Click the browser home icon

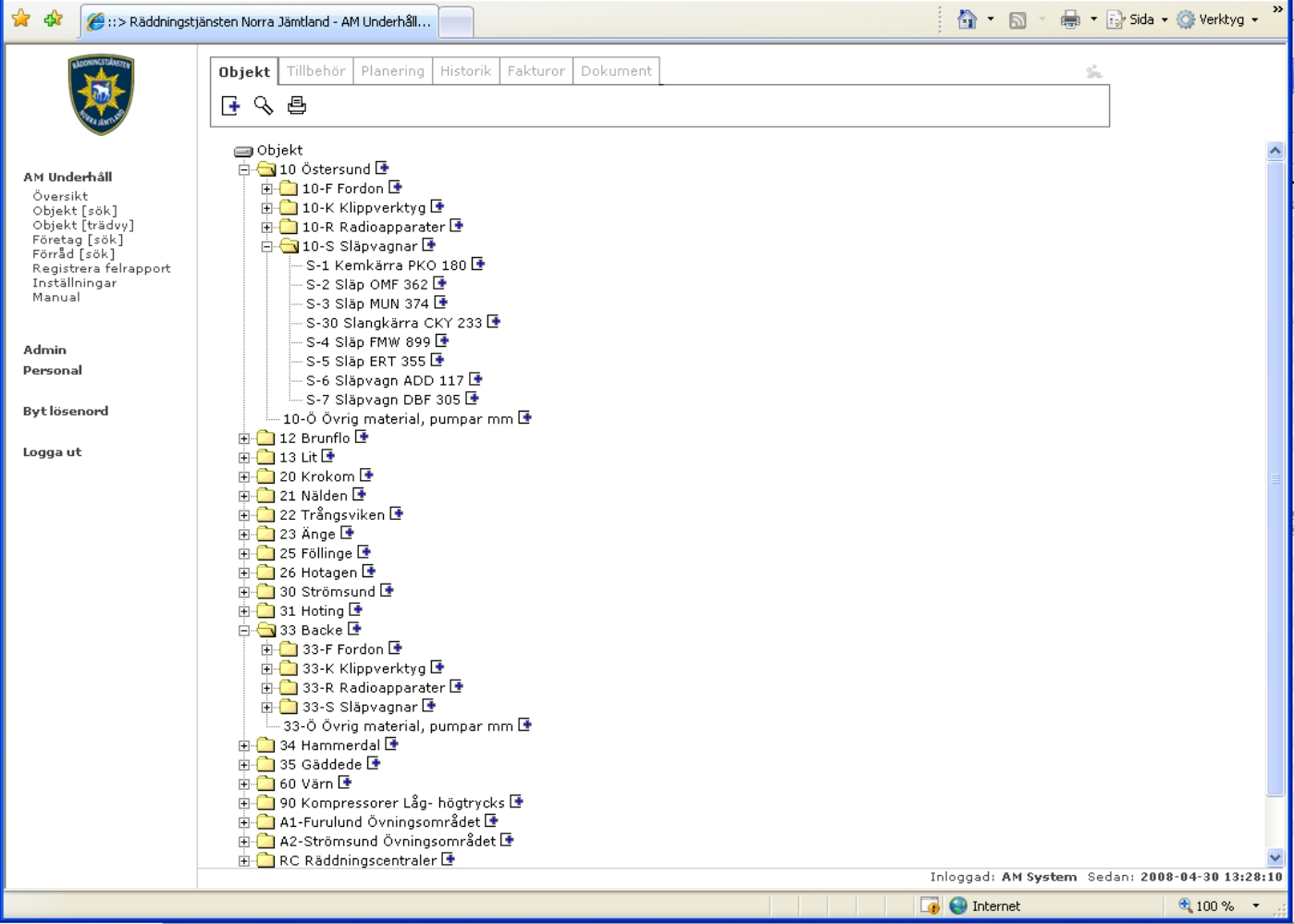[x=967, y=19]
